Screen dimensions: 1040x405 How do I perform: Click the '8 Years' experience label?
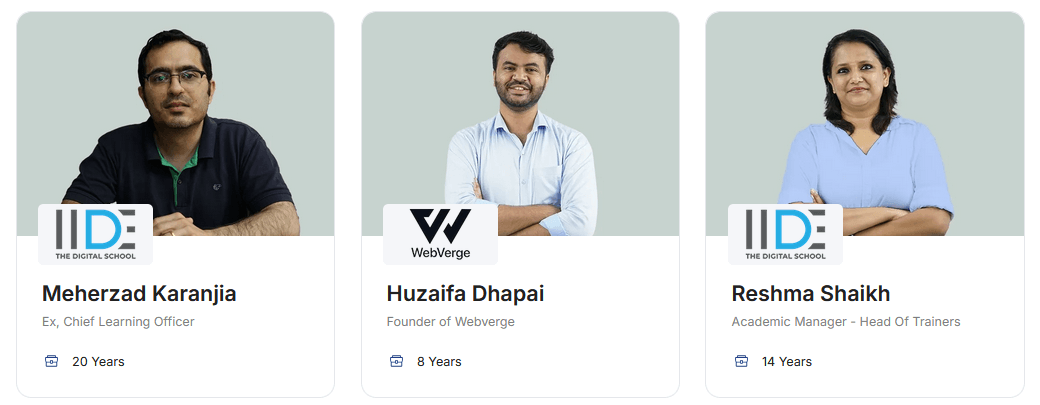click(x=439, y=362)
